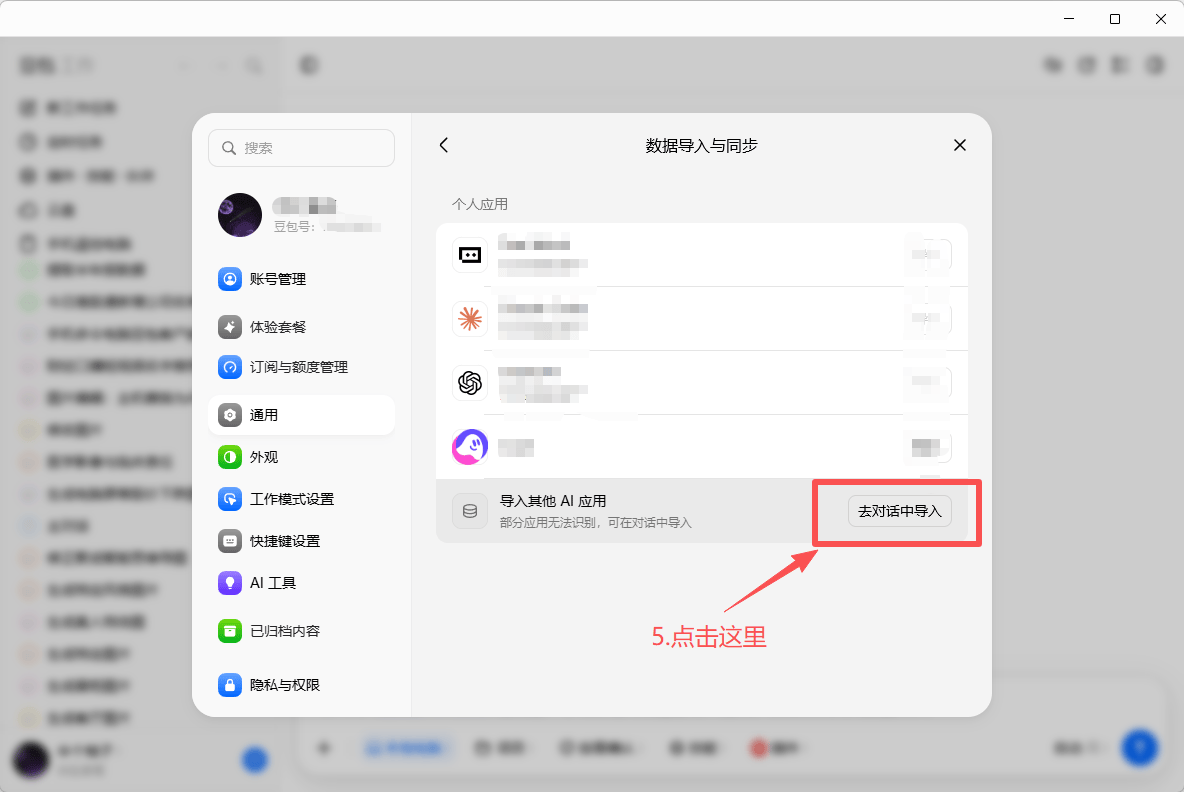The height and width of the screenshot is (792, 1184).
Task: Minimize the application window
Action: tap(1068, 19)
